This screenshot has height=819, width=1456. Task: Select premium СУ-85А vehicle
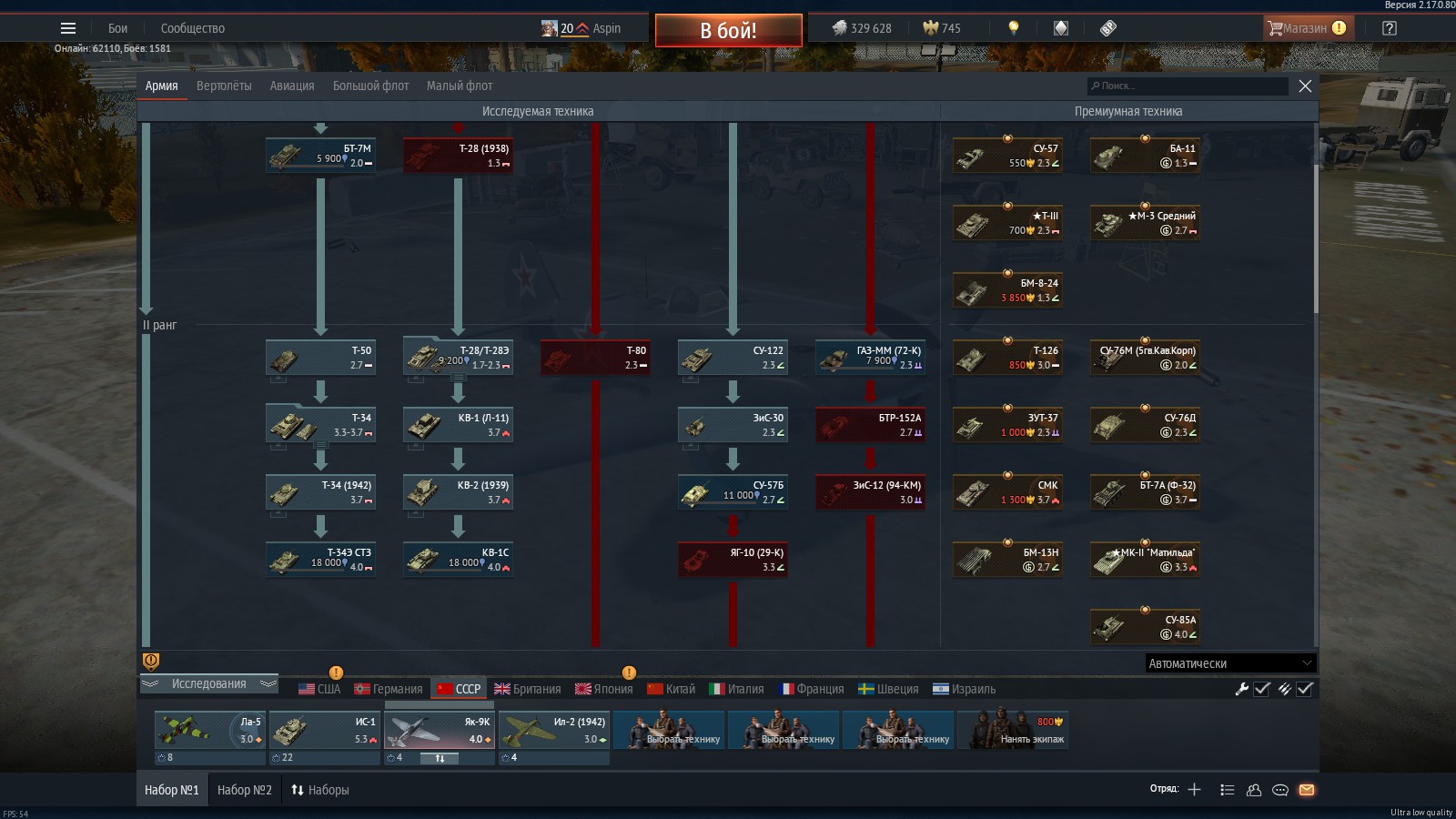pos(1145,626)
